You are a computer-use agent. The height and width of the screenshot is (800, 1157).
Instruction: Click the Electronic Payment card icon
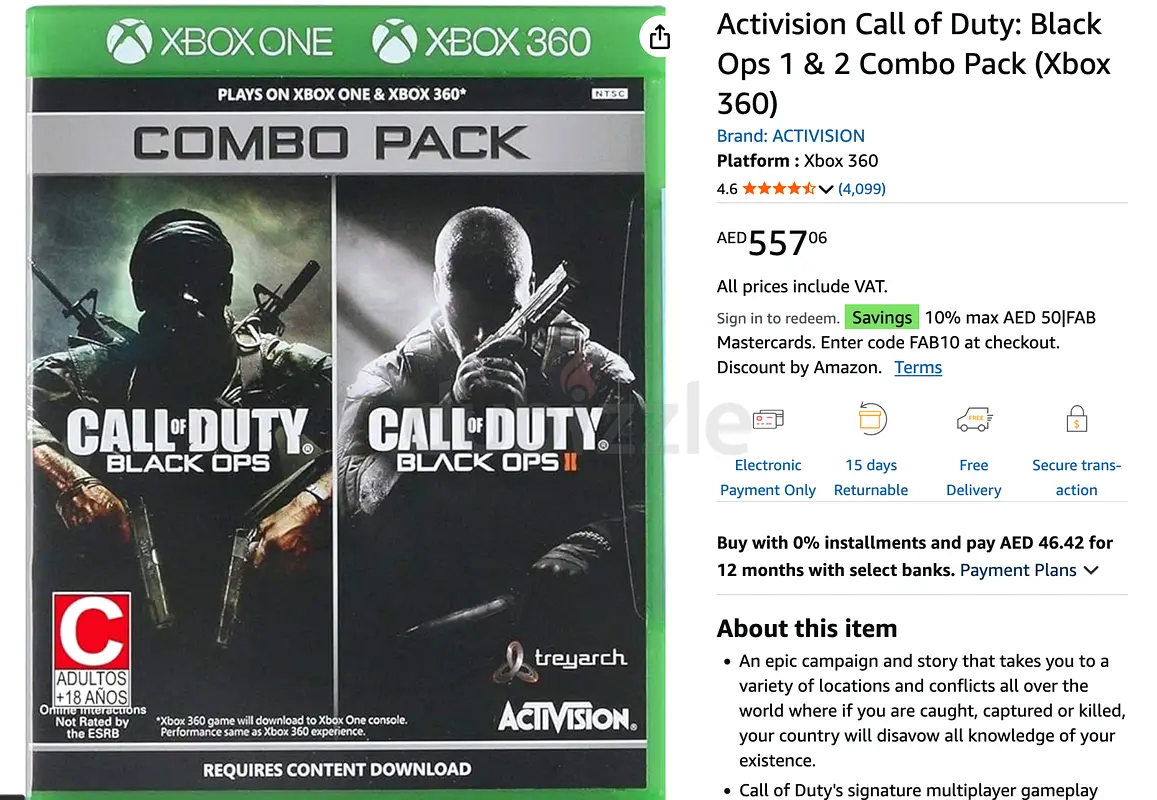tap(768, 420)
